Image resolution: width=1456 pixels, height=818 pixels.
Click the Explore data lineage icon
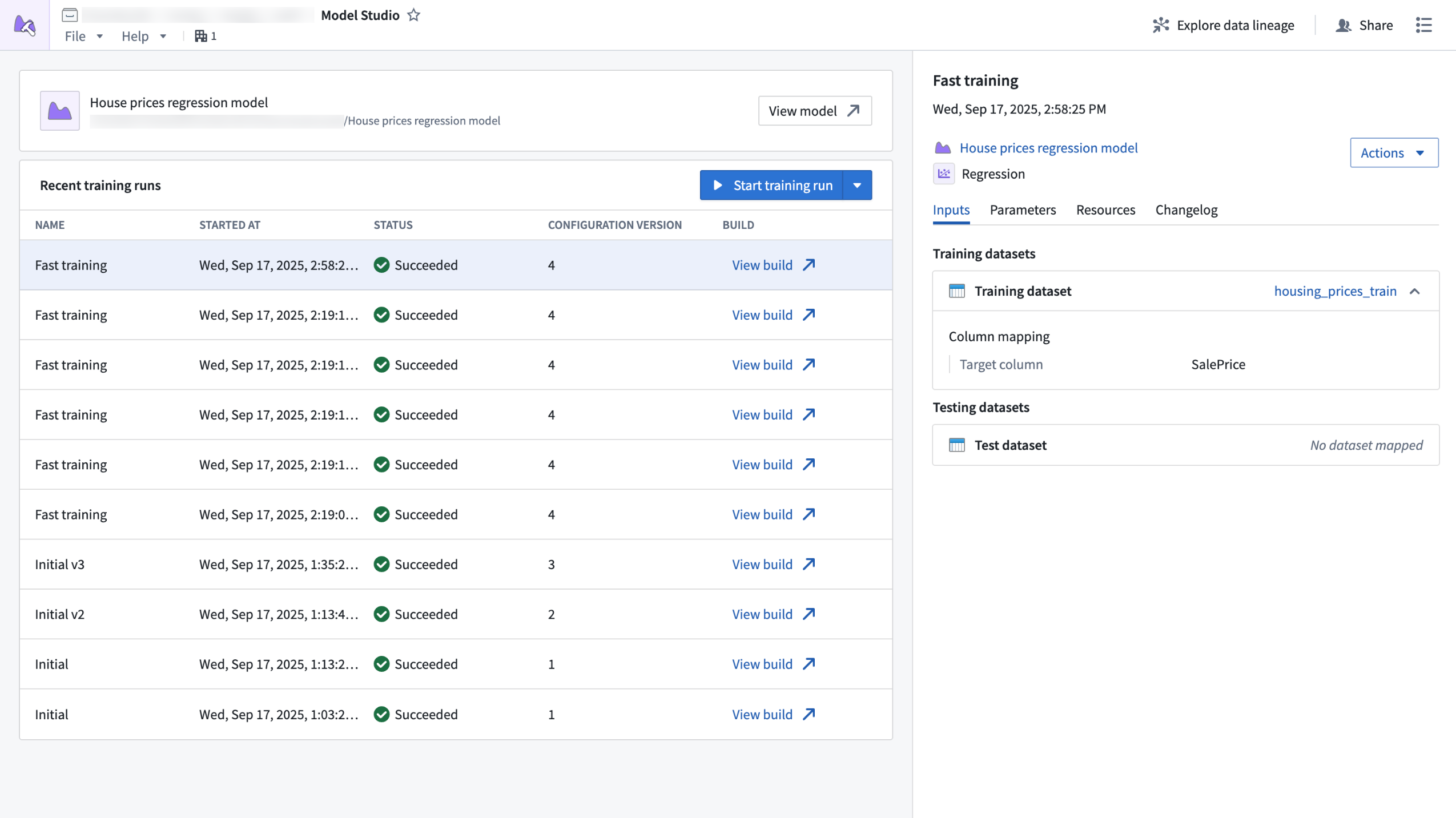point(1160,25)
